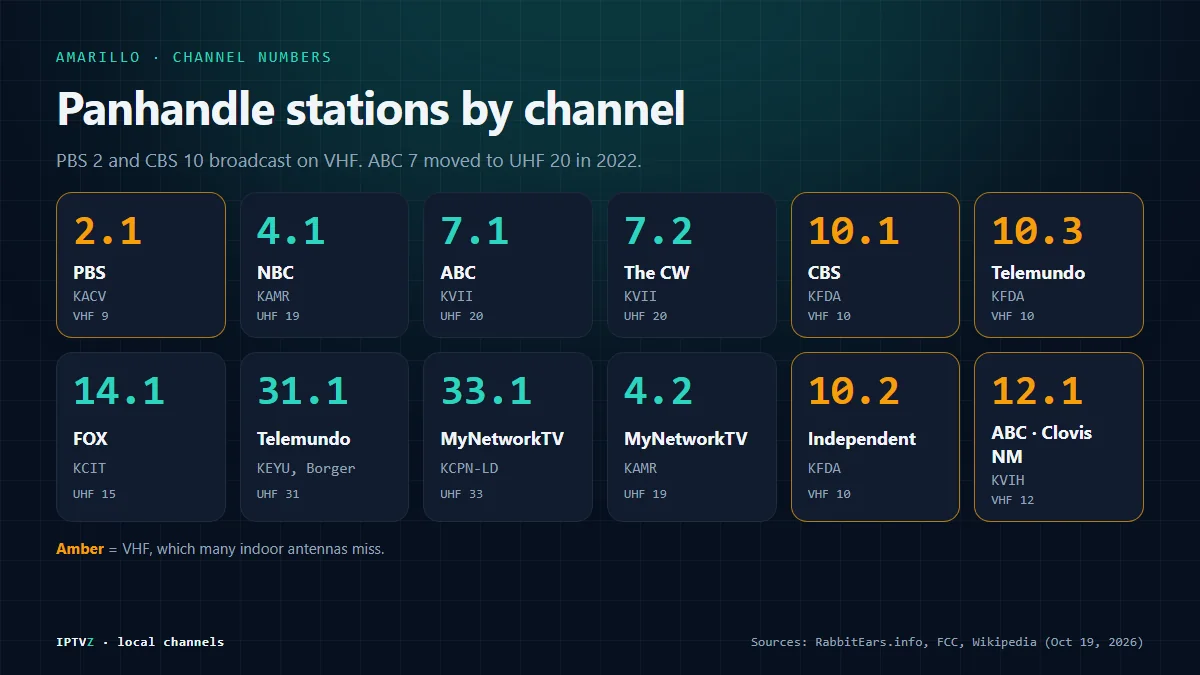Click the Sources: RabbitEars.info citation text
Screen dimensions: 1200x675
click(x=947, y=641)
